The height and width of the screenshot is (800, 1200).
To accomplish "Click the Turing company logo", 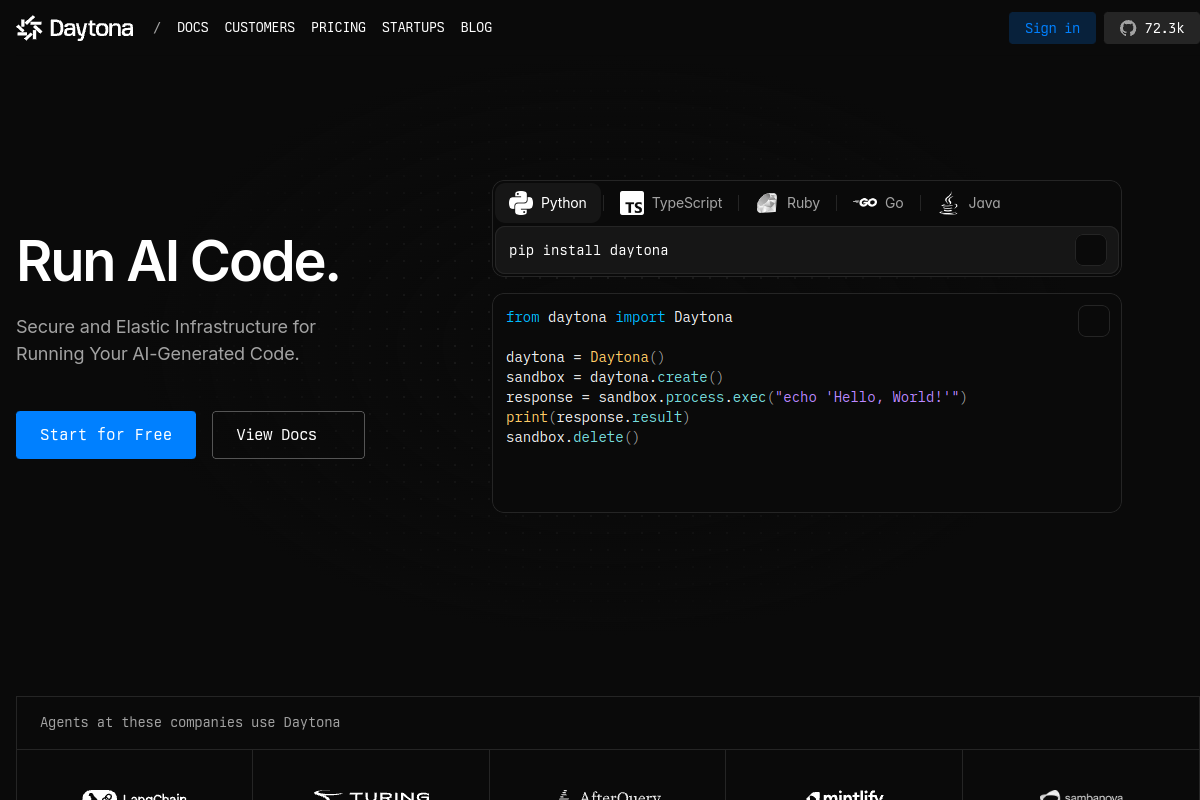I will coord(371,795).
